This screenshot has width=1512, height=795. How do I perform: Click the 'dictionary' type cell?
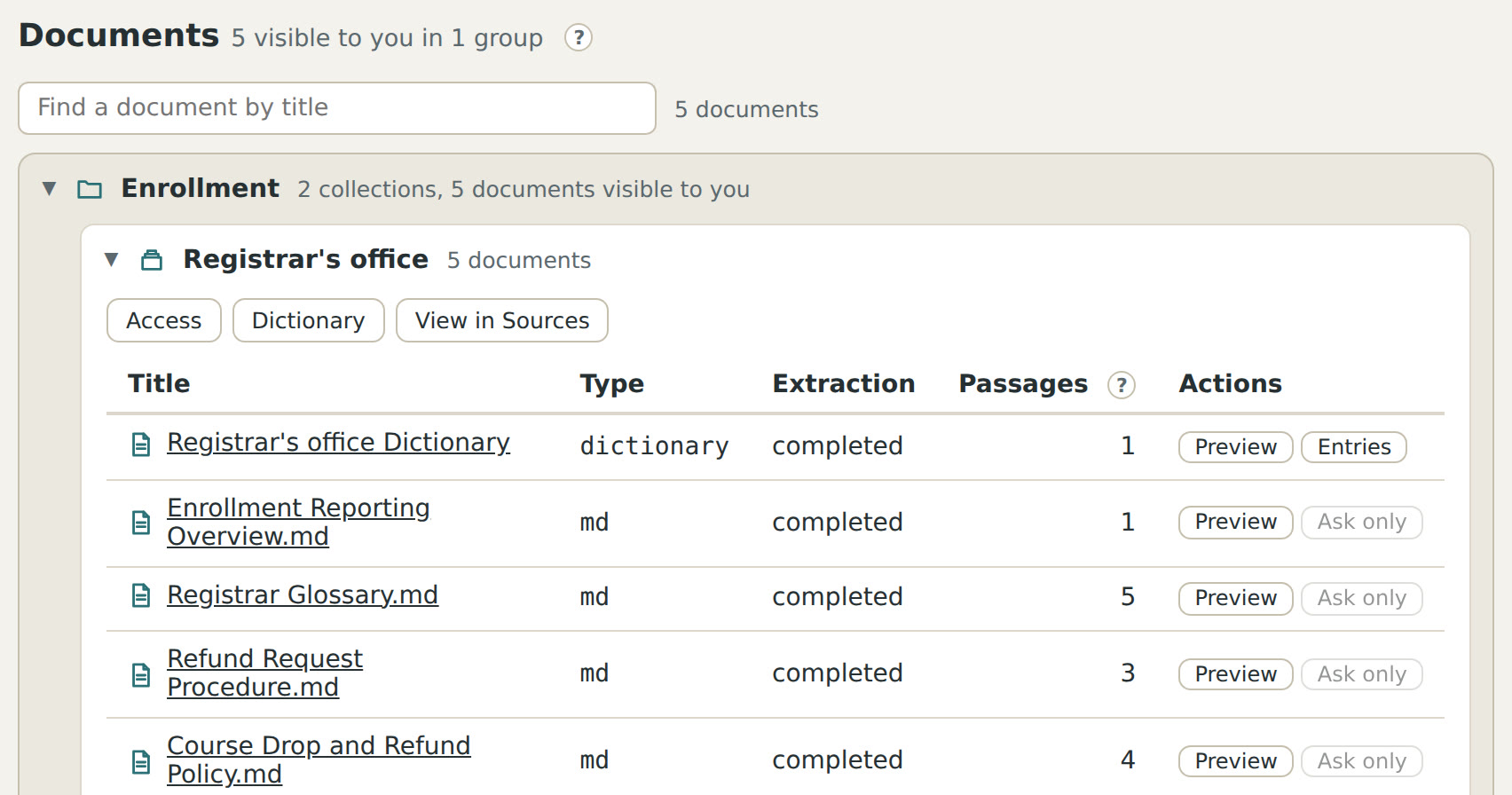655,446
